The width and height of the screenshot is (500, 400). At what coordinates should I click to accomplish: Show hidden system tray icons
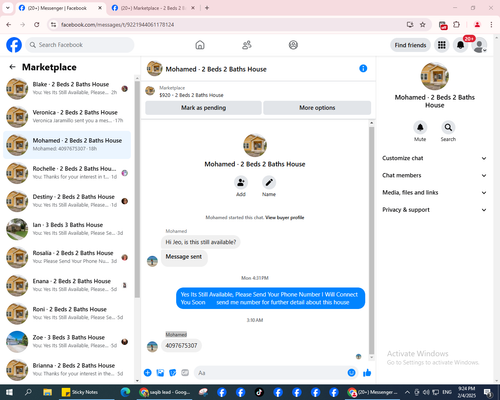(407, 392)
